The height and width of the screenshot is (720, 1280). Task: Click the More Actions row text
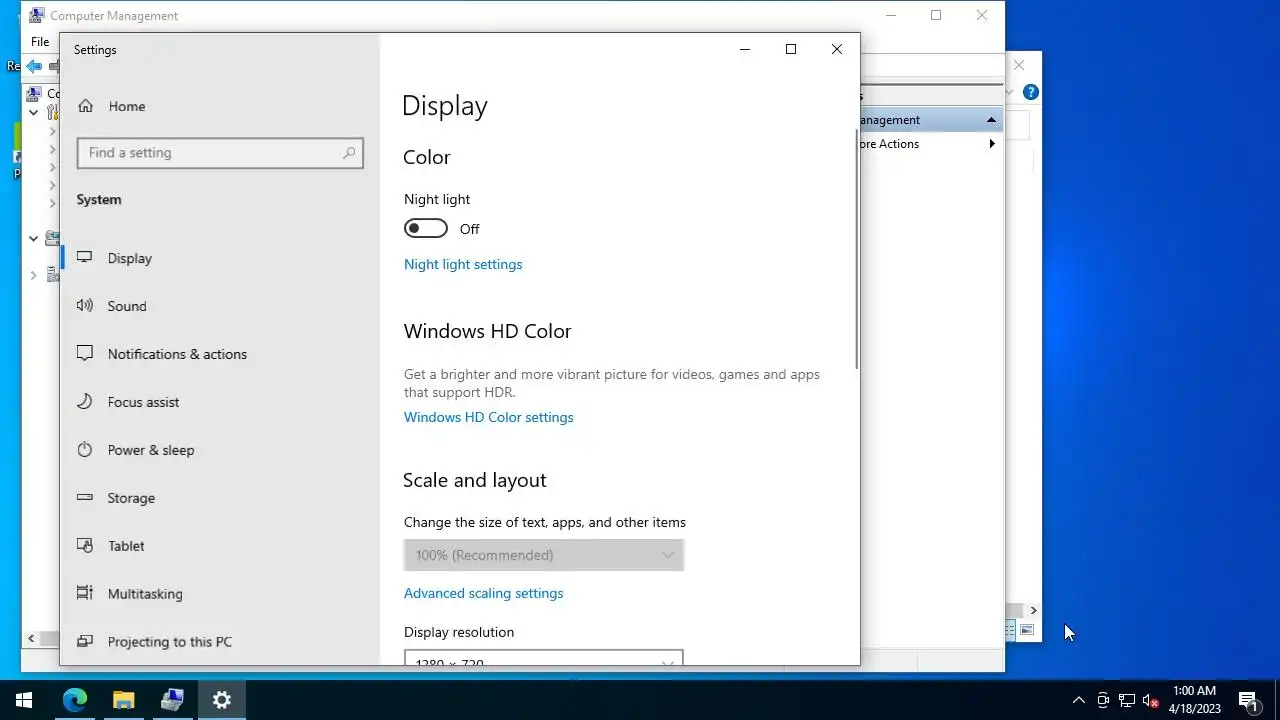888,144
